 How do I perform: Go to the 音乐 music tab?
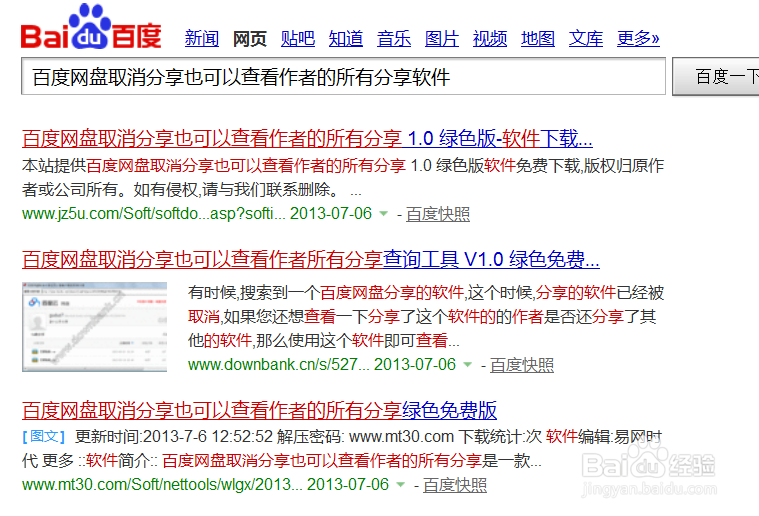point(394,38)
